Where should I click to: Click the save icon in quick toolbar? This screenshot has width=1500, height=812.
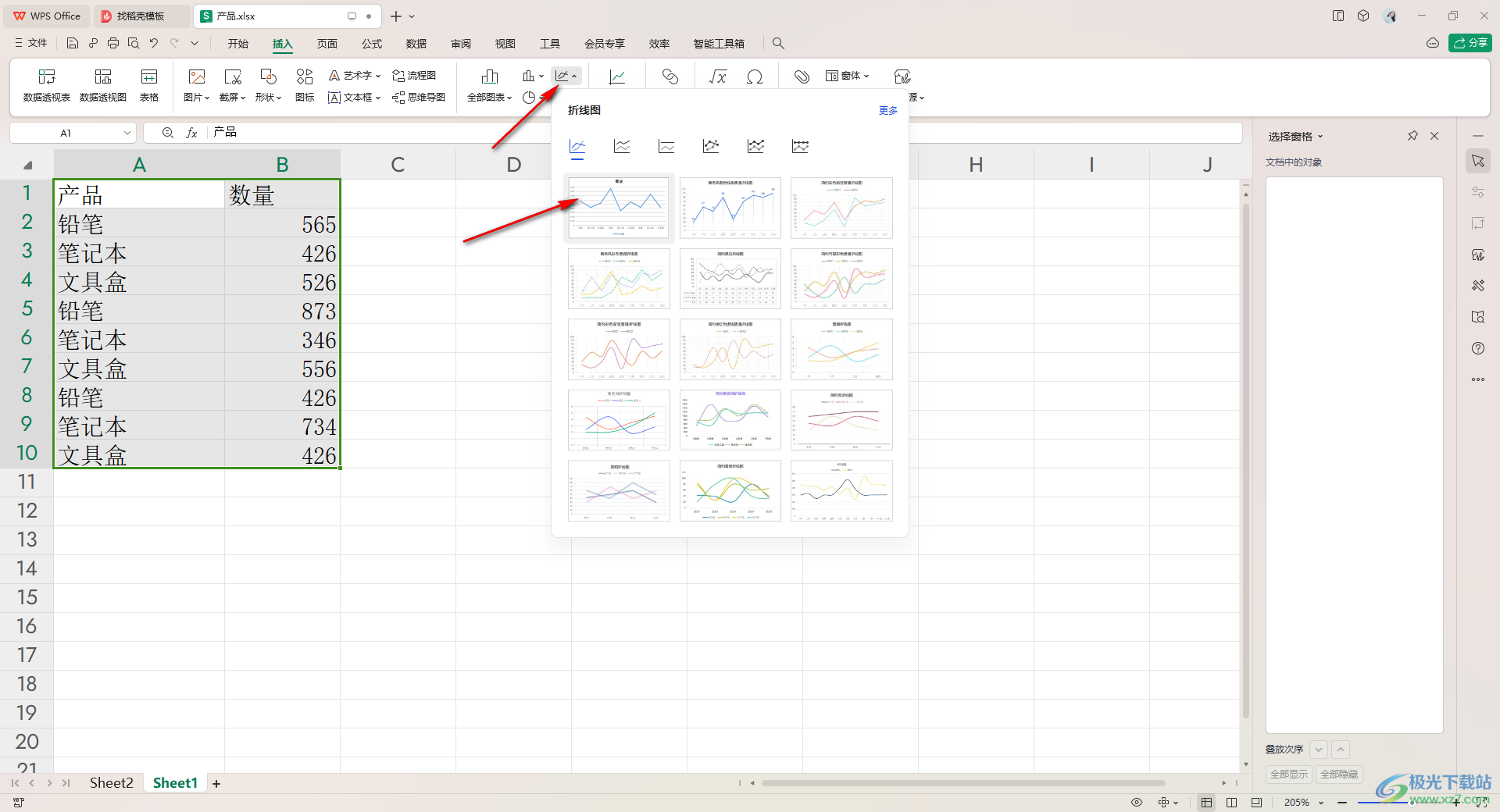(x=73, y=43)
